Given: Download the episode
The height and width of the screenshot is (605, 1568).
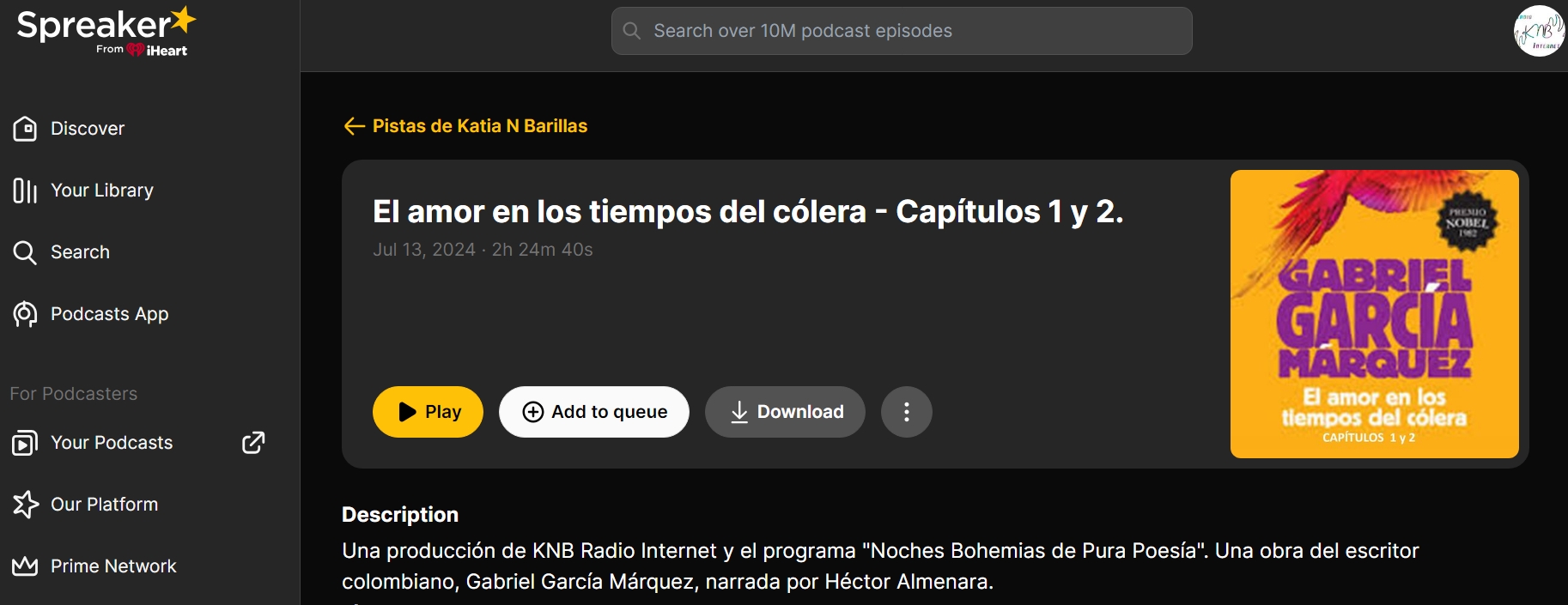Looking at the screenshot, I should [785, 412].
